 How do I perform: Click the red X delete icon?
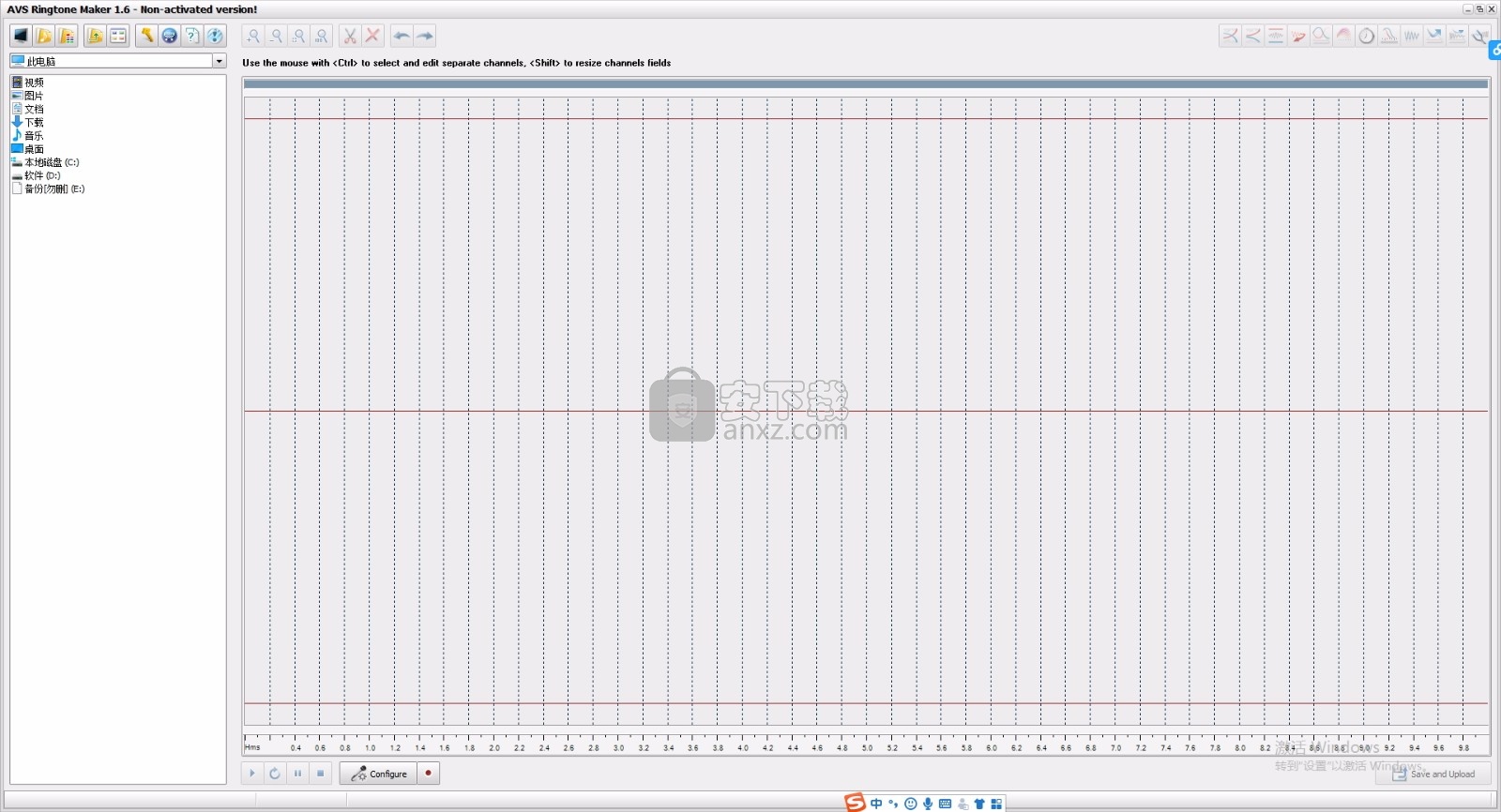(x=372, y=36)
